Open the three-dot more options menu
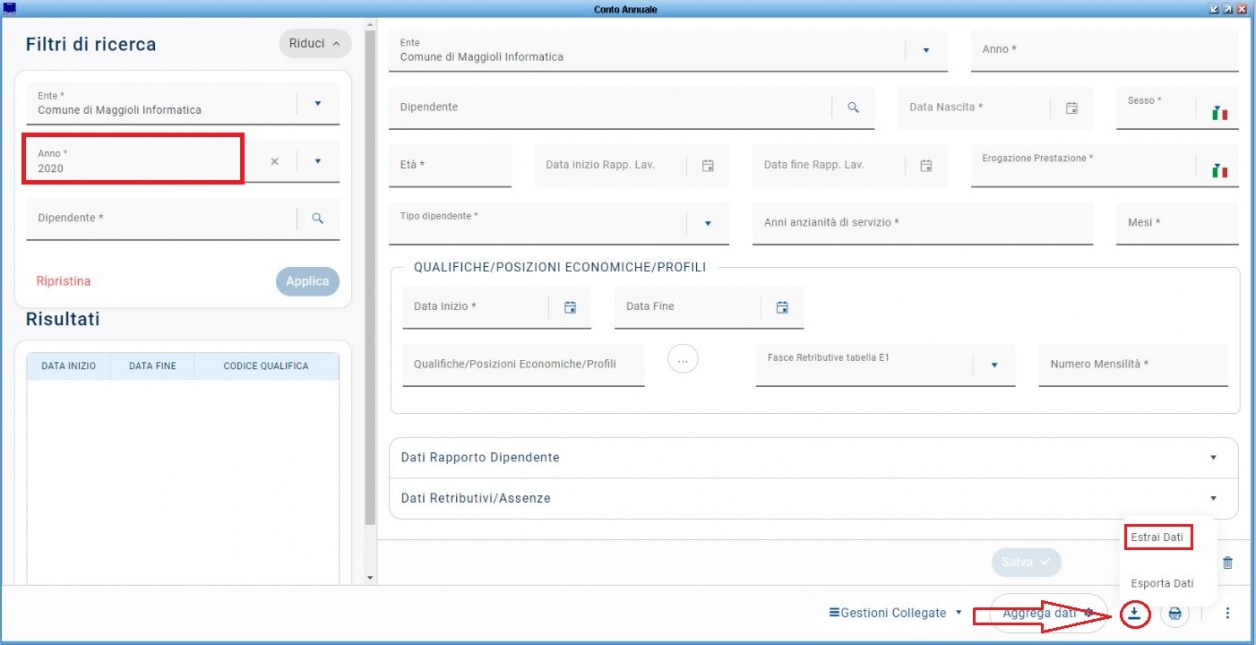Image resolution: width=1256 pixels, height=645 pixels. pos(1228,614)
